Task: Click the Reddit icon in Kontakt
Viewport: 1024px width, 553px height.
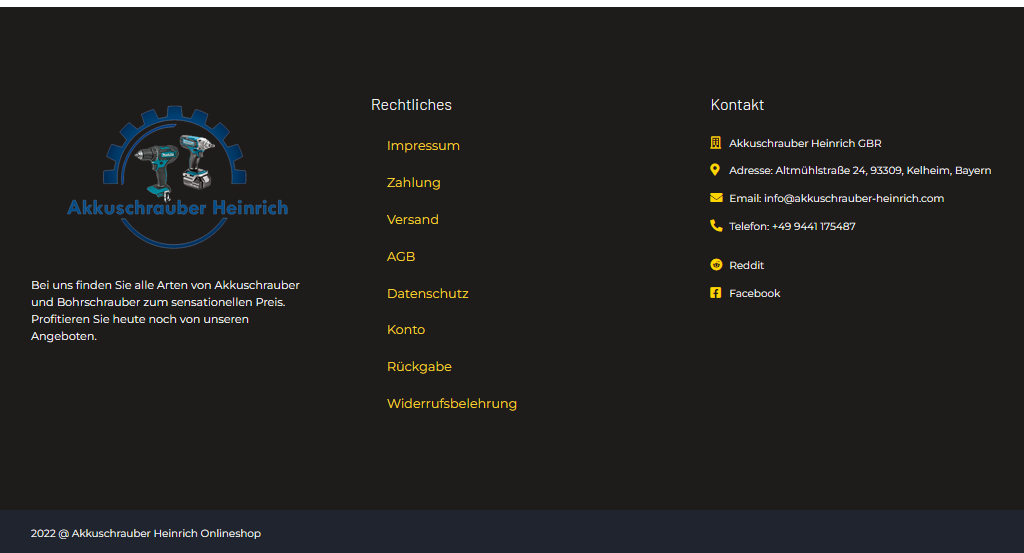Action: [x=716, y=265]
